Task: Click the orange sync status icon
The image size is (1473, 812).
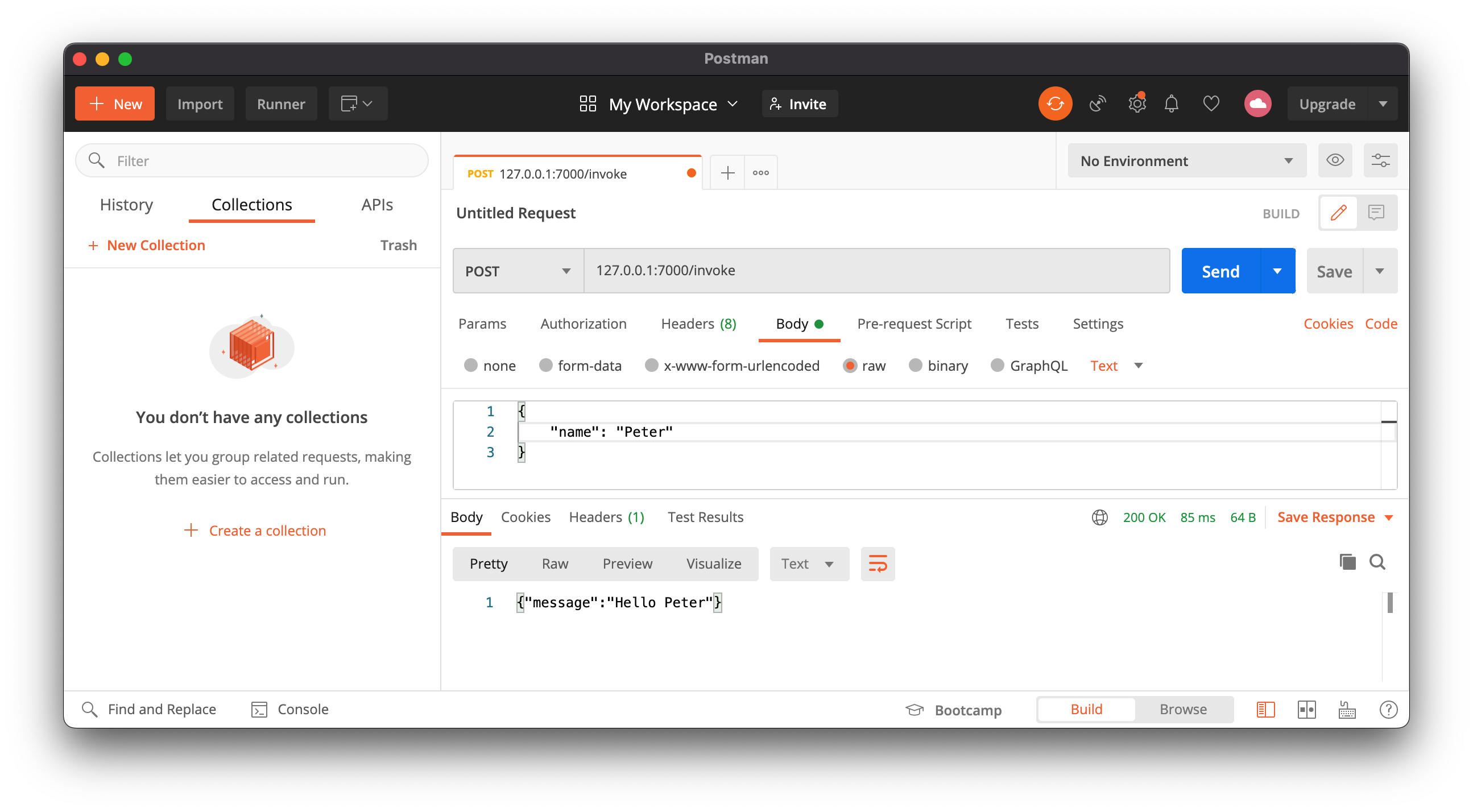Action: 1055,103
